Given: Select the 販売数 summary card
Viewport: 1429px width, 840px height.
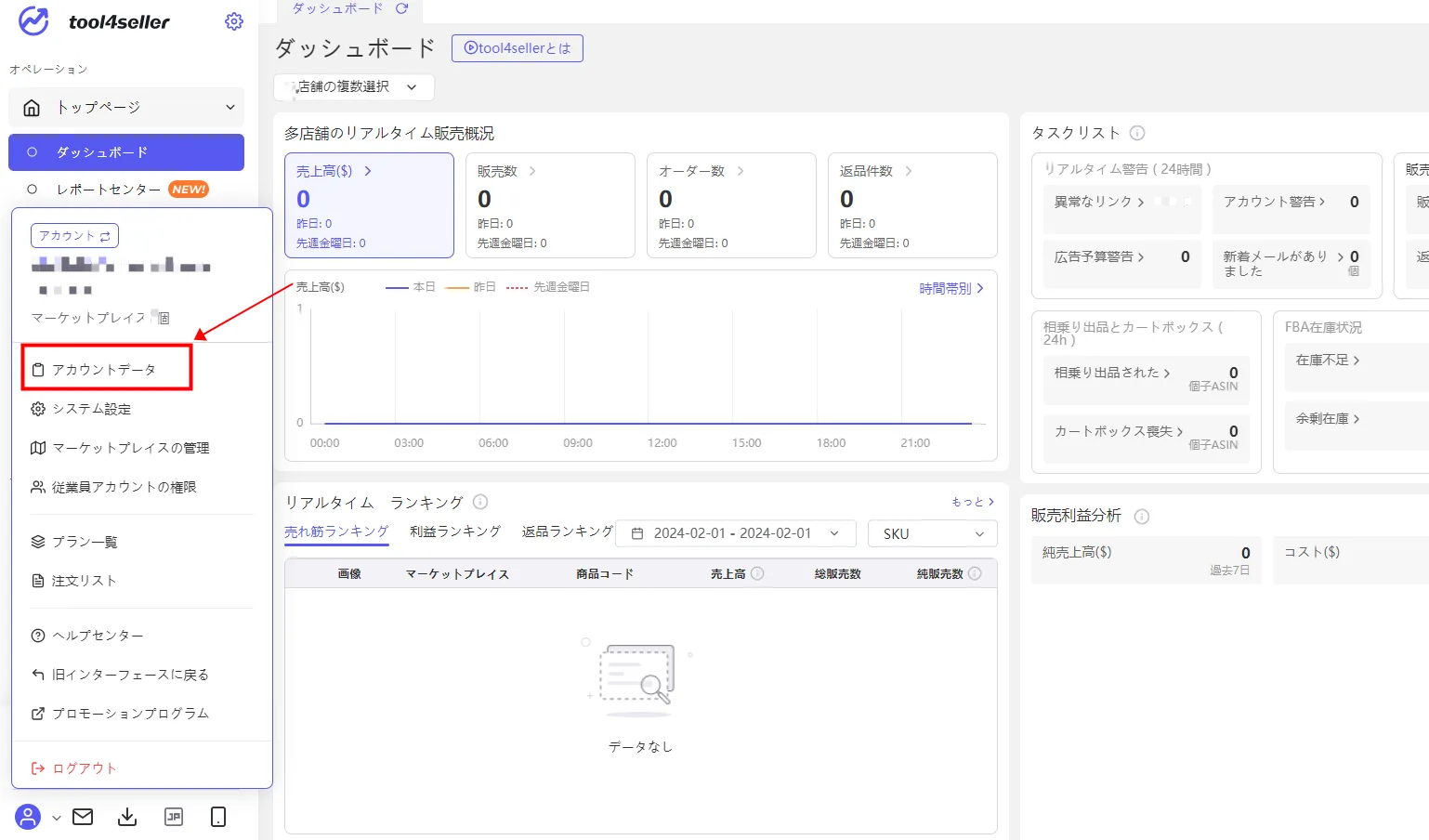Looking at the screenshot, I should [550, 205].
